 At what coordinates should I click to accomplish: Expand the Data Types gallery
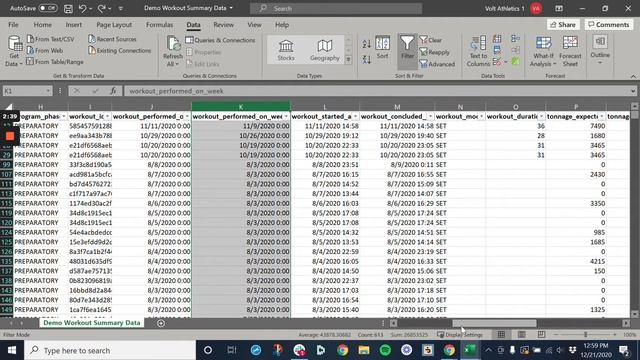coord(348,60)
